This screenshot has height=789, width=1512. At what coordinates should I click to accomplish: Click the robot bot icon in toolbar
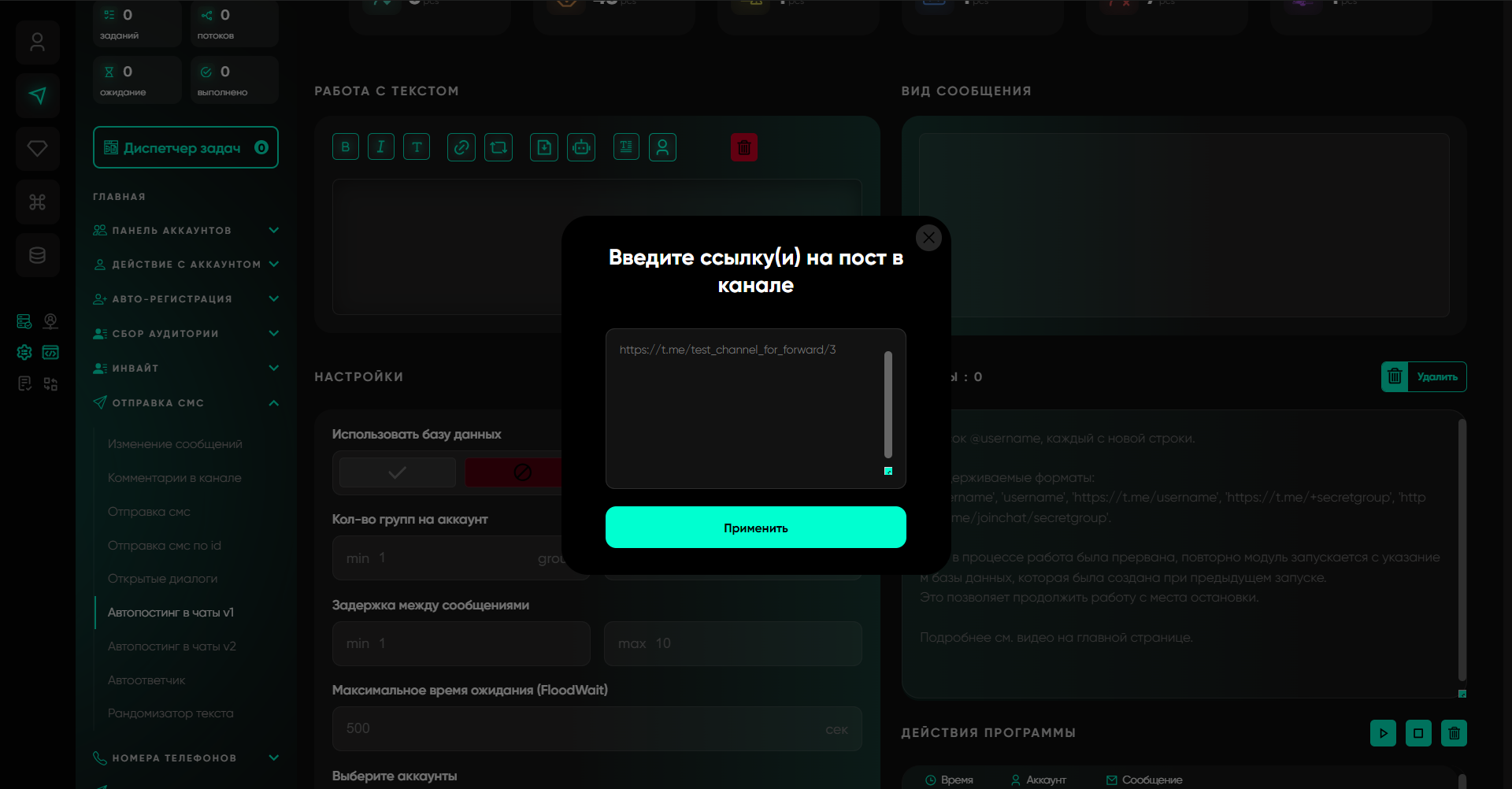click(581, 147)
